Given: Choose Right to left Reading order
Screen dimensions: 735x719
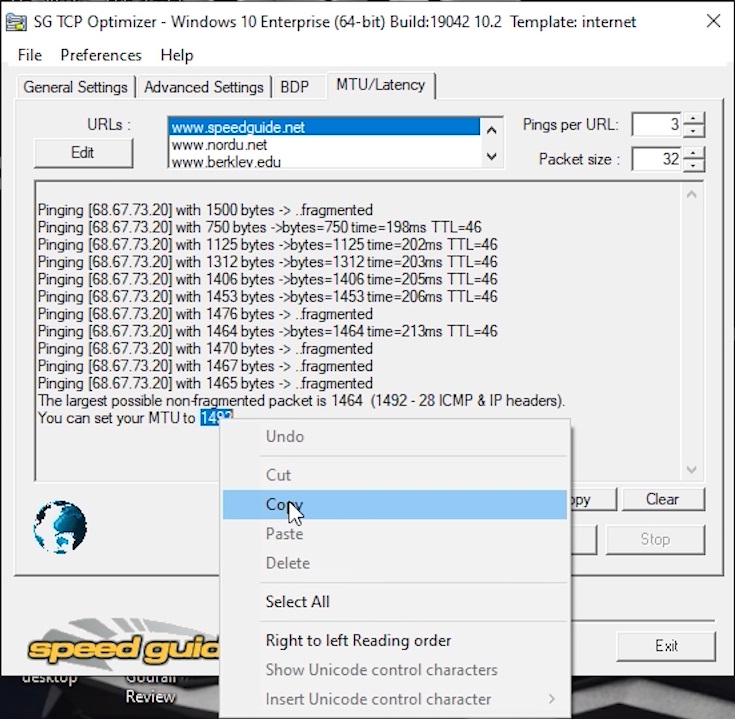Looking at the screenshot, I should pos(395,640).
